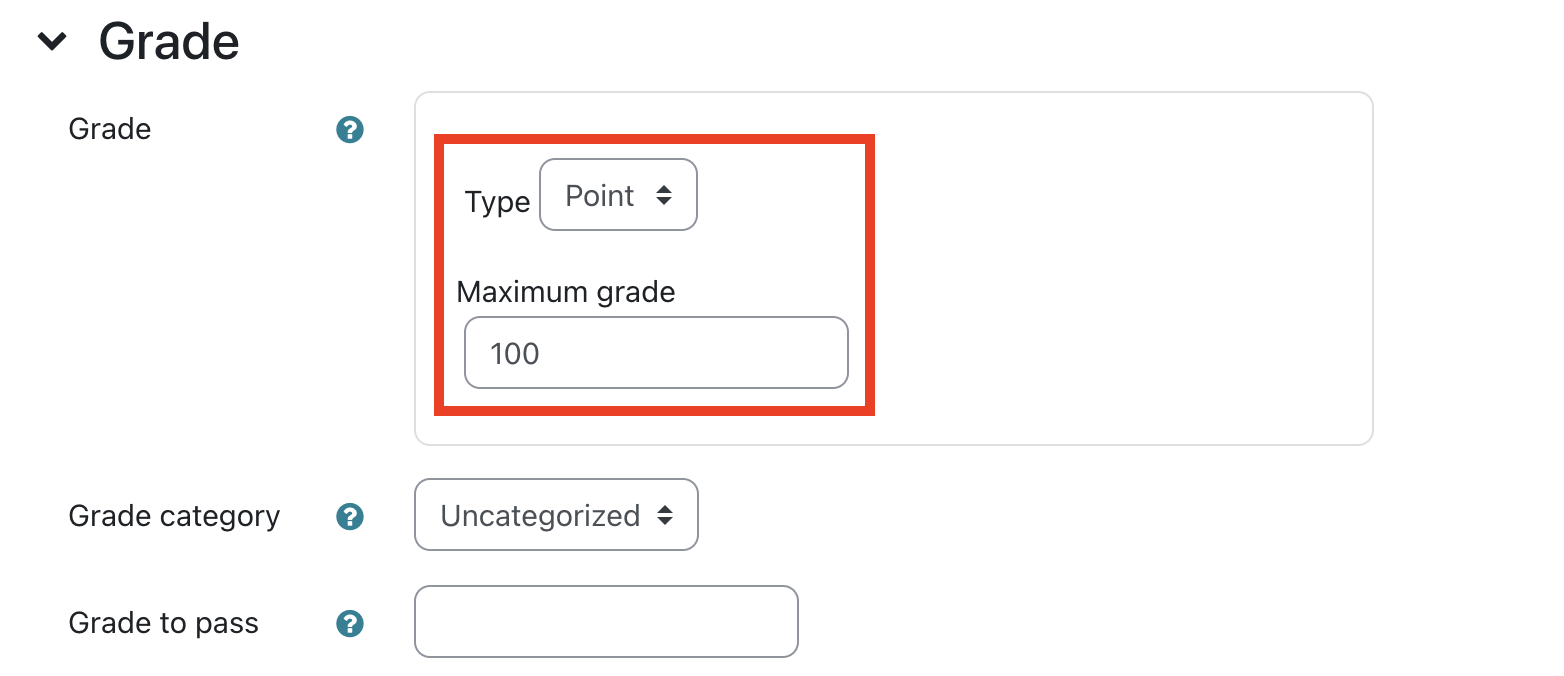
Task: Open help for Grade category
Action: [x=350, y=517]
